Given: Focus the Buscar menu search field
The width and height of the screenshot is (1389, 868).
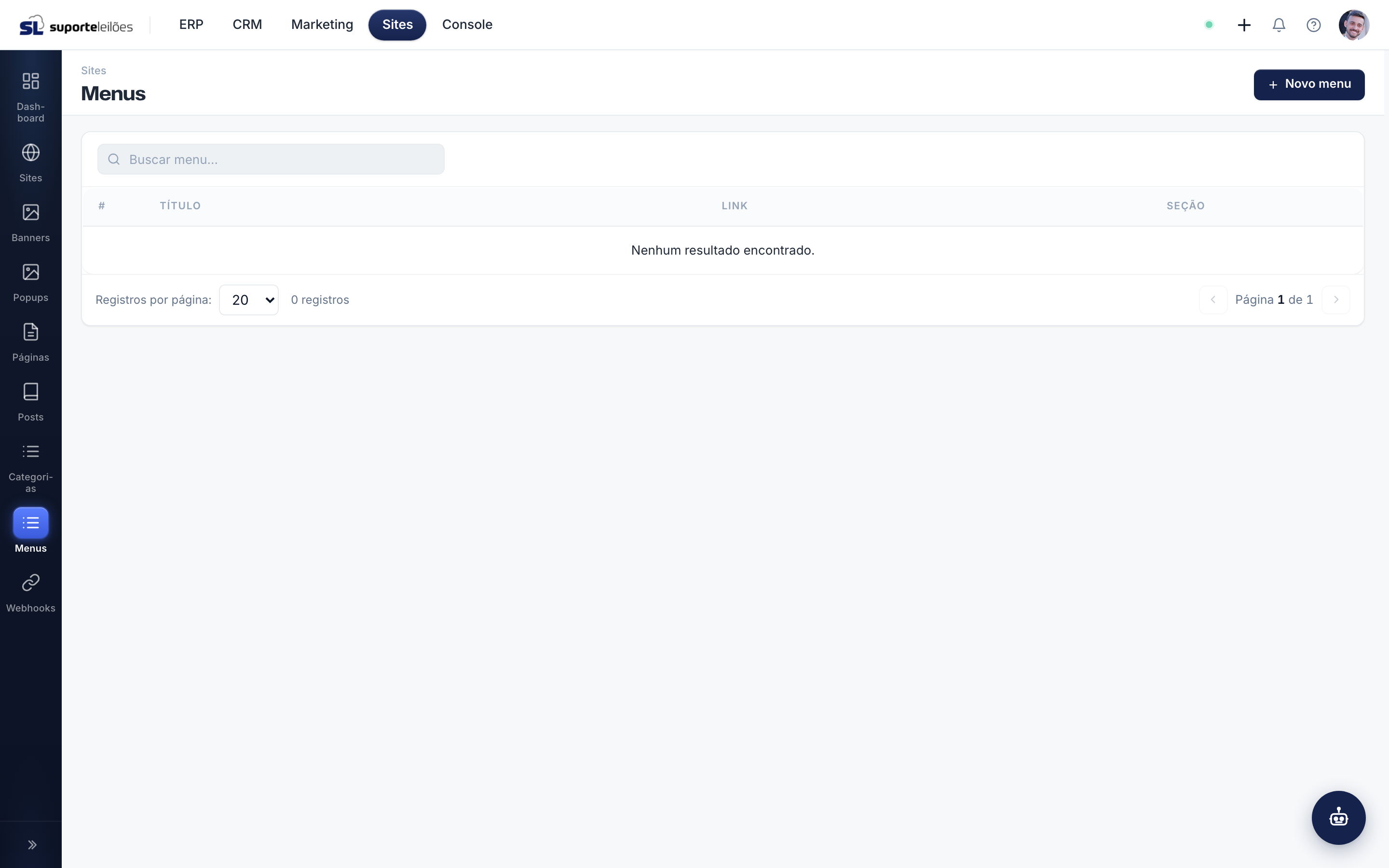Looking at the screenshot, I should point(271,159).
